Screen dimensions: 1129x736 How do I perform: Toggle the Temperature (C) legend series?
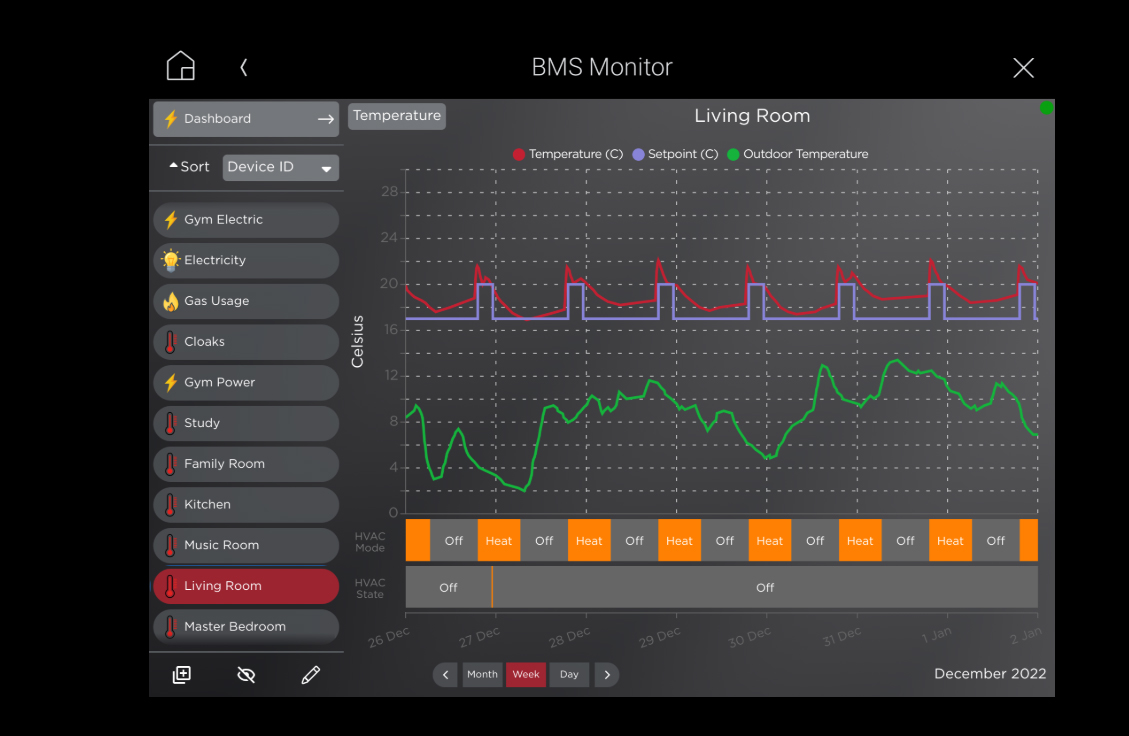point(567,154)
